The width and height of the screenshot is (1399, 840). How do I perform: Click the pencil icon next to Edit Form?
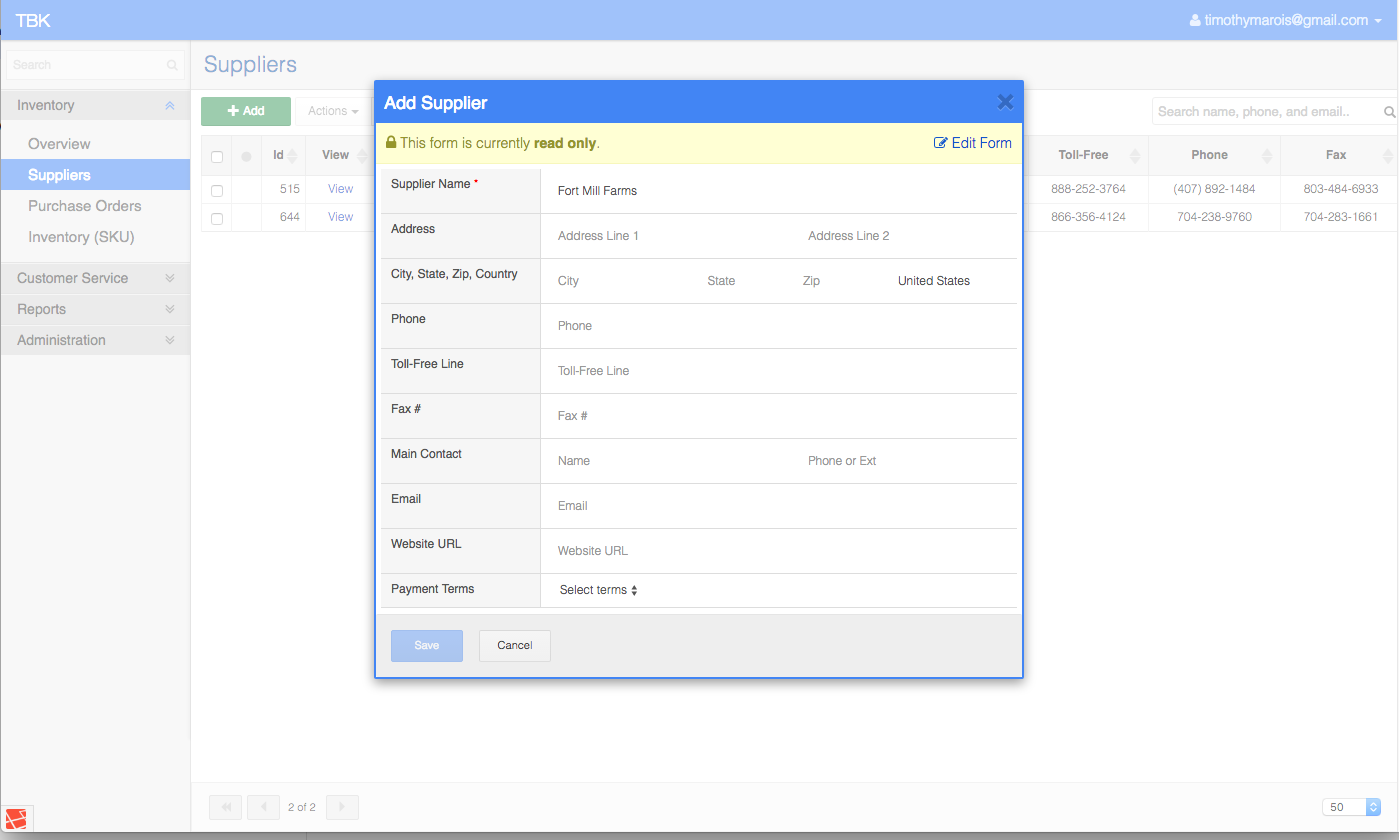(941, 143)
